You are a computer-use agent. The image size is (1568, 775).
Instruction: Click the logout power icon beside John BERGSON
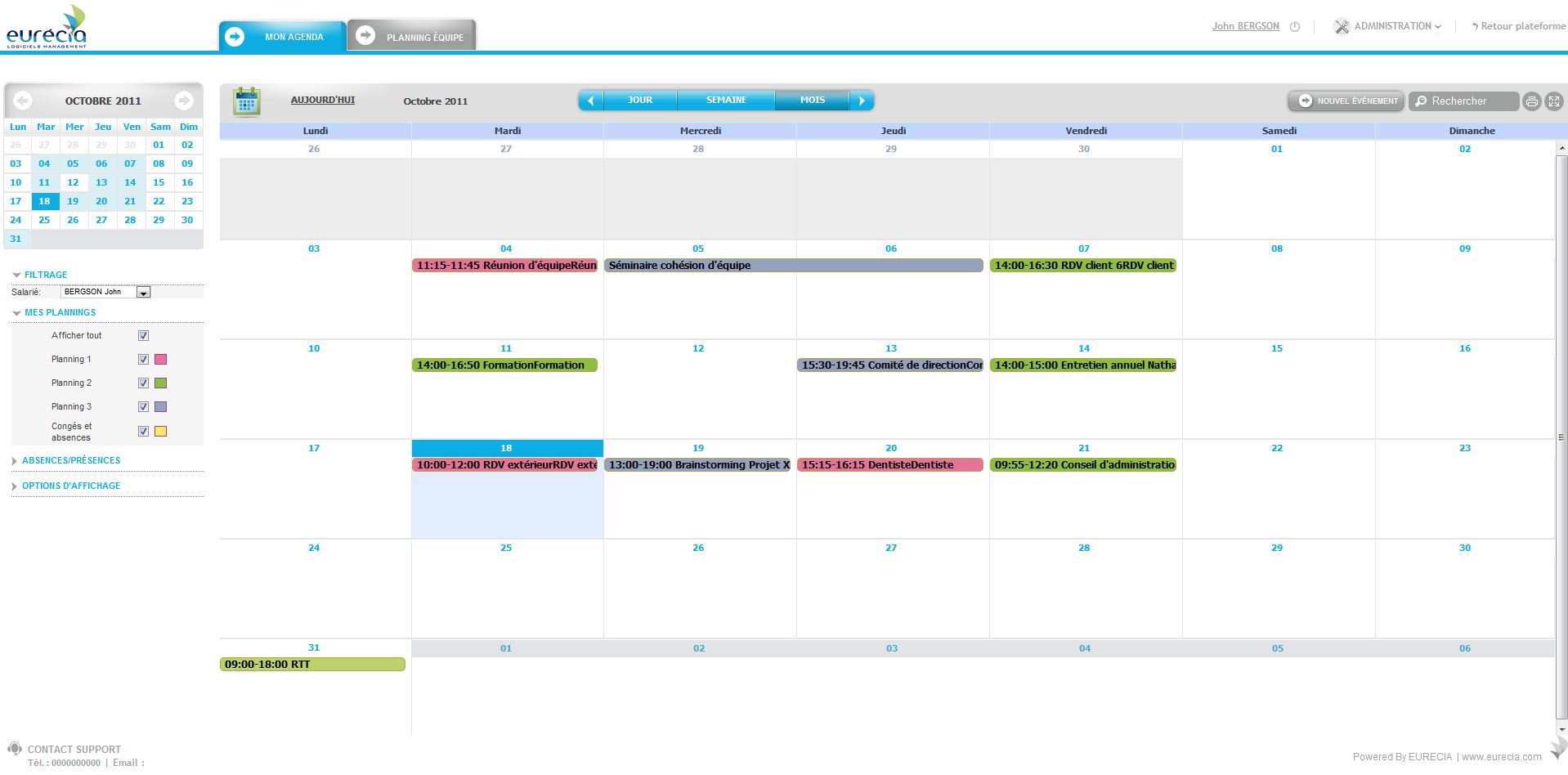point(1295,27)
